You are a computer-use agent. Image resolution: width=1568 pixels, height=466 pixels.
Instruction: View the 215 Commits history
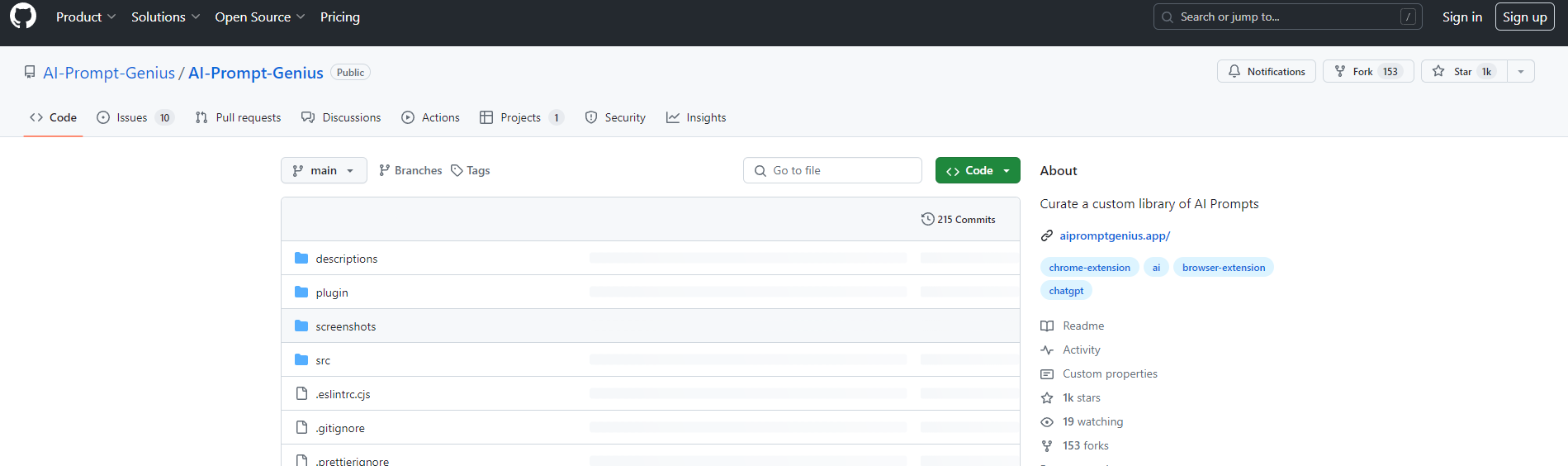pos(959,219)
